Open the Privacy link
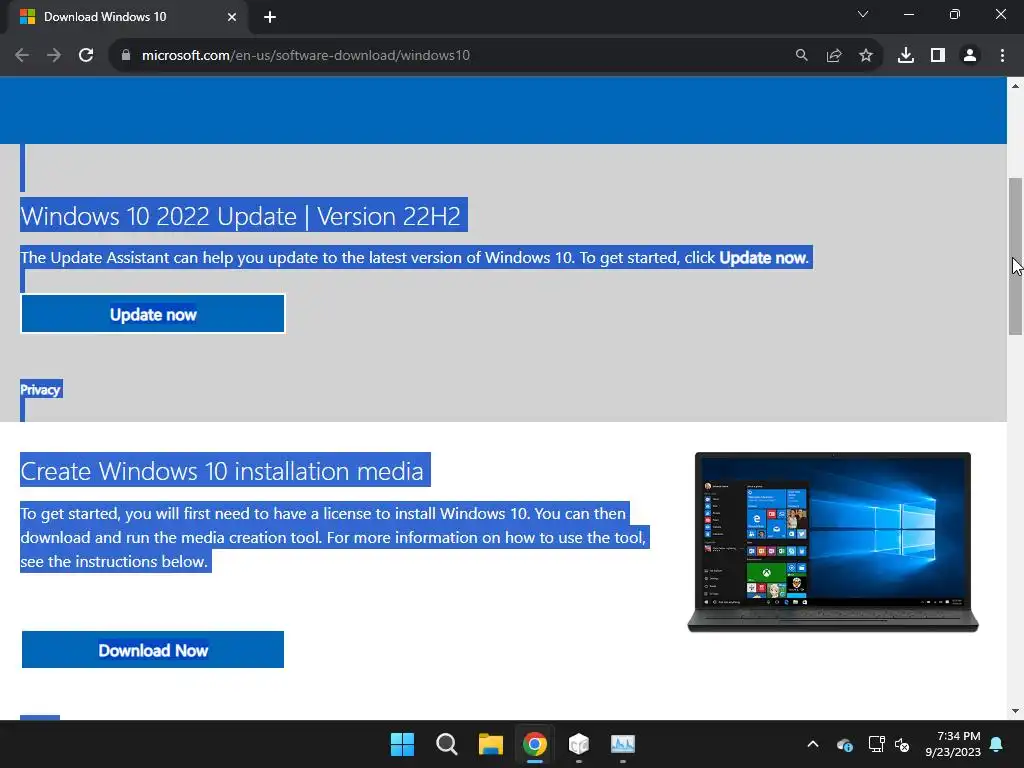Screen dimensions: 1024x768 click(x=40, y=390)
